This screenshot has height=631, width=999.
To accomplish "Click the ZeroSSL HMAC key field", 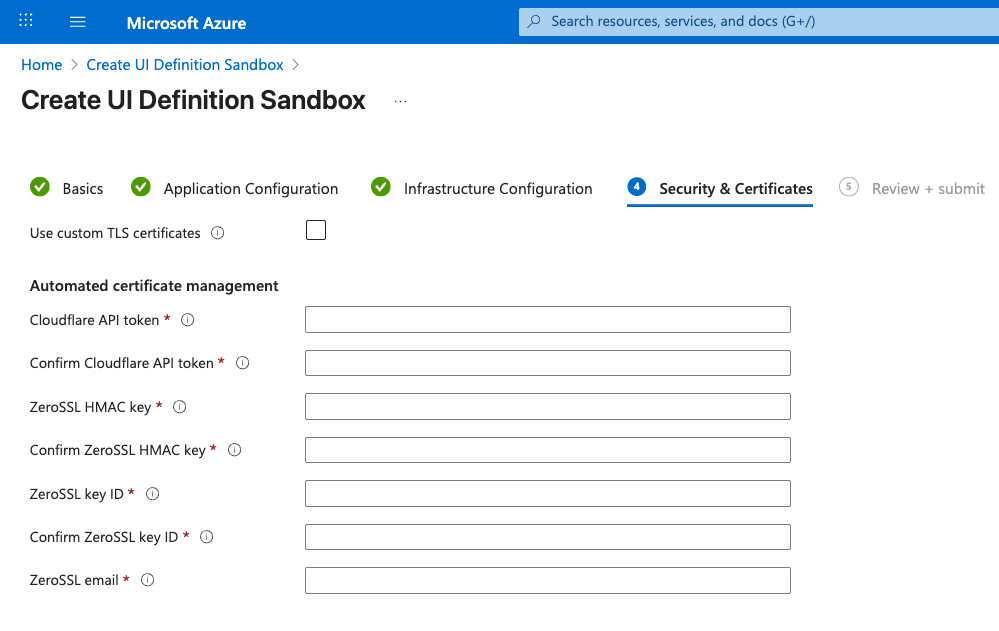I will point(548,407).
